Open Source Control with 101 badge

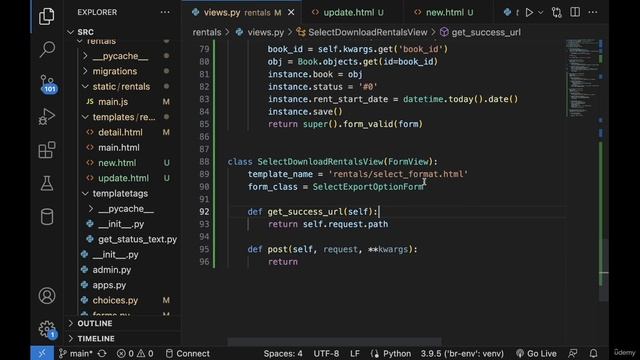click(x=47, y=84)
